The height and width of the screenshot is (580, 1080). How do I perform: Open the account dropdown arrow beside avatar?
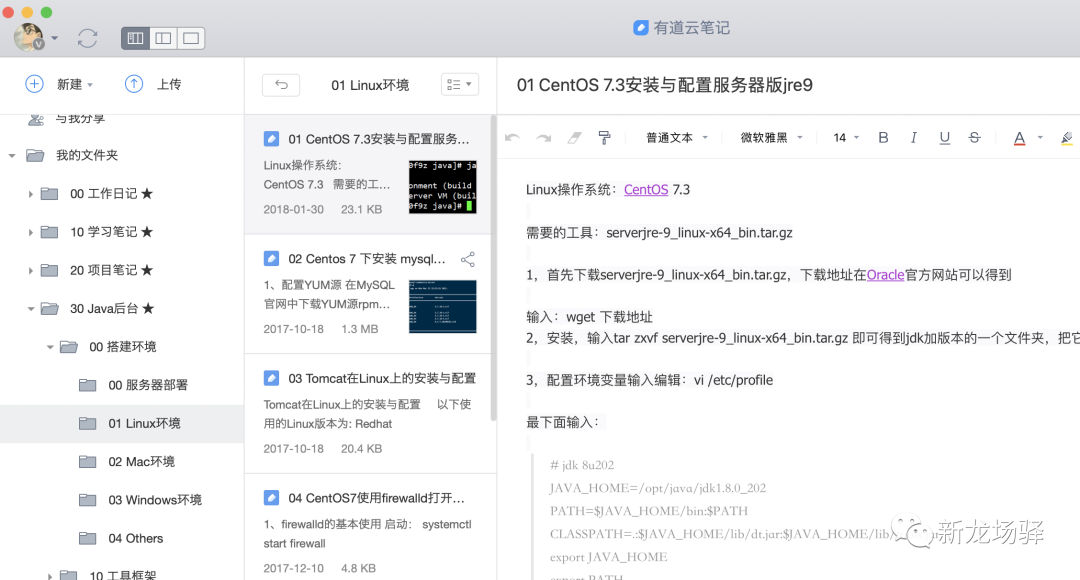(x=54, y=39)
